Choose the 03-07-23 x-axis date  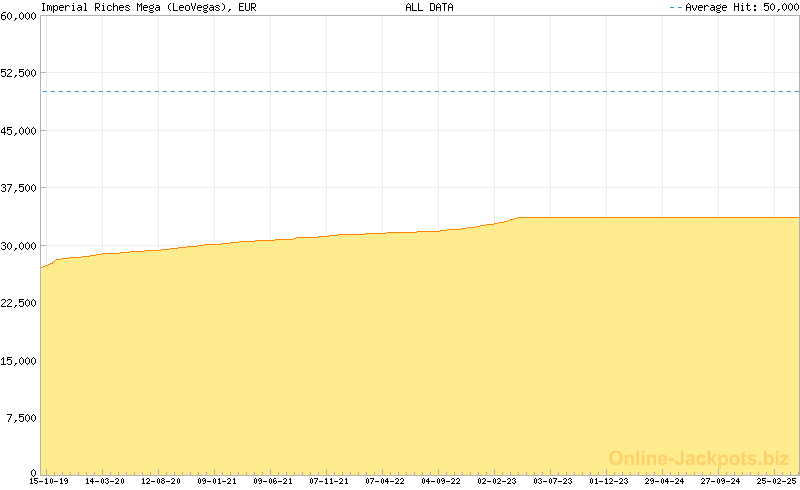pyautogui.click(x=553, y=481)
